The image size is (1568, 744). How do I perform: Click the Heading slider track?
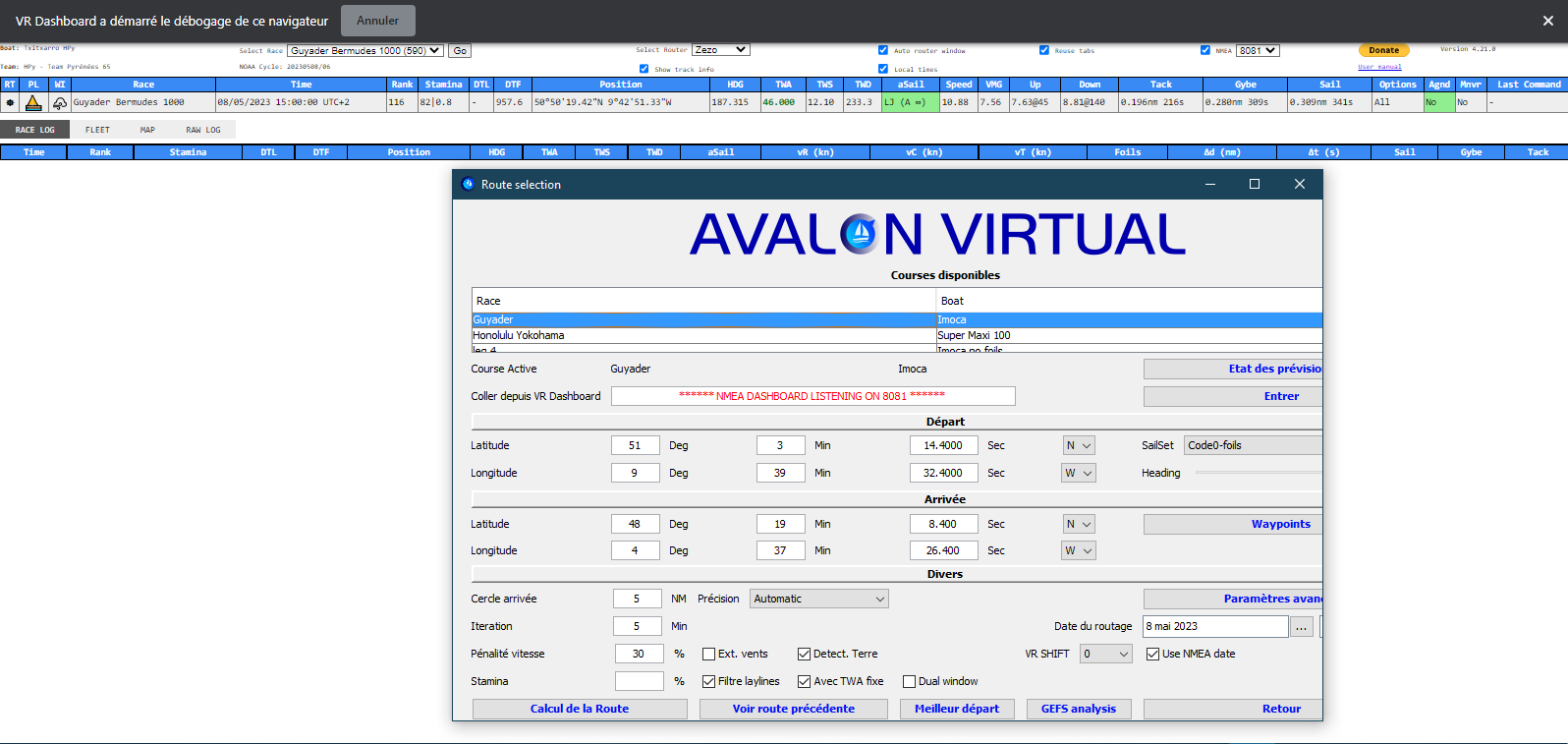[1258, 473]
